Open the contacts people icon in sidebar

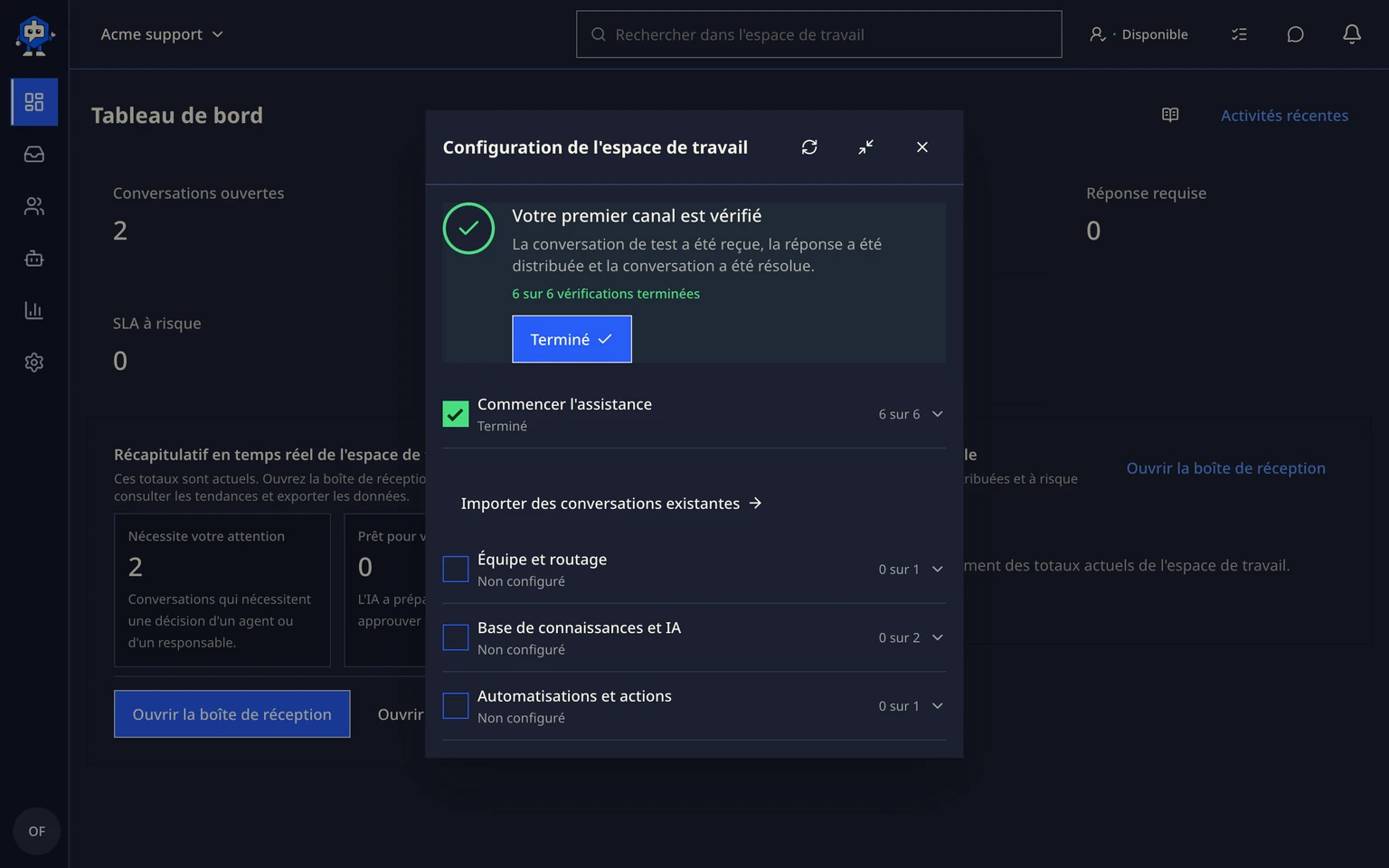point(34,206)
